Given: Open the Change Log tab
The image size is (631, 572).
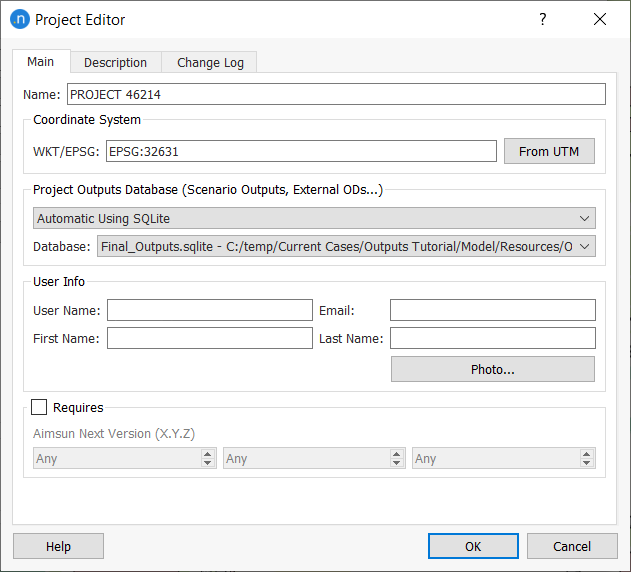Looking at the screenshot, I should point(210,62).
